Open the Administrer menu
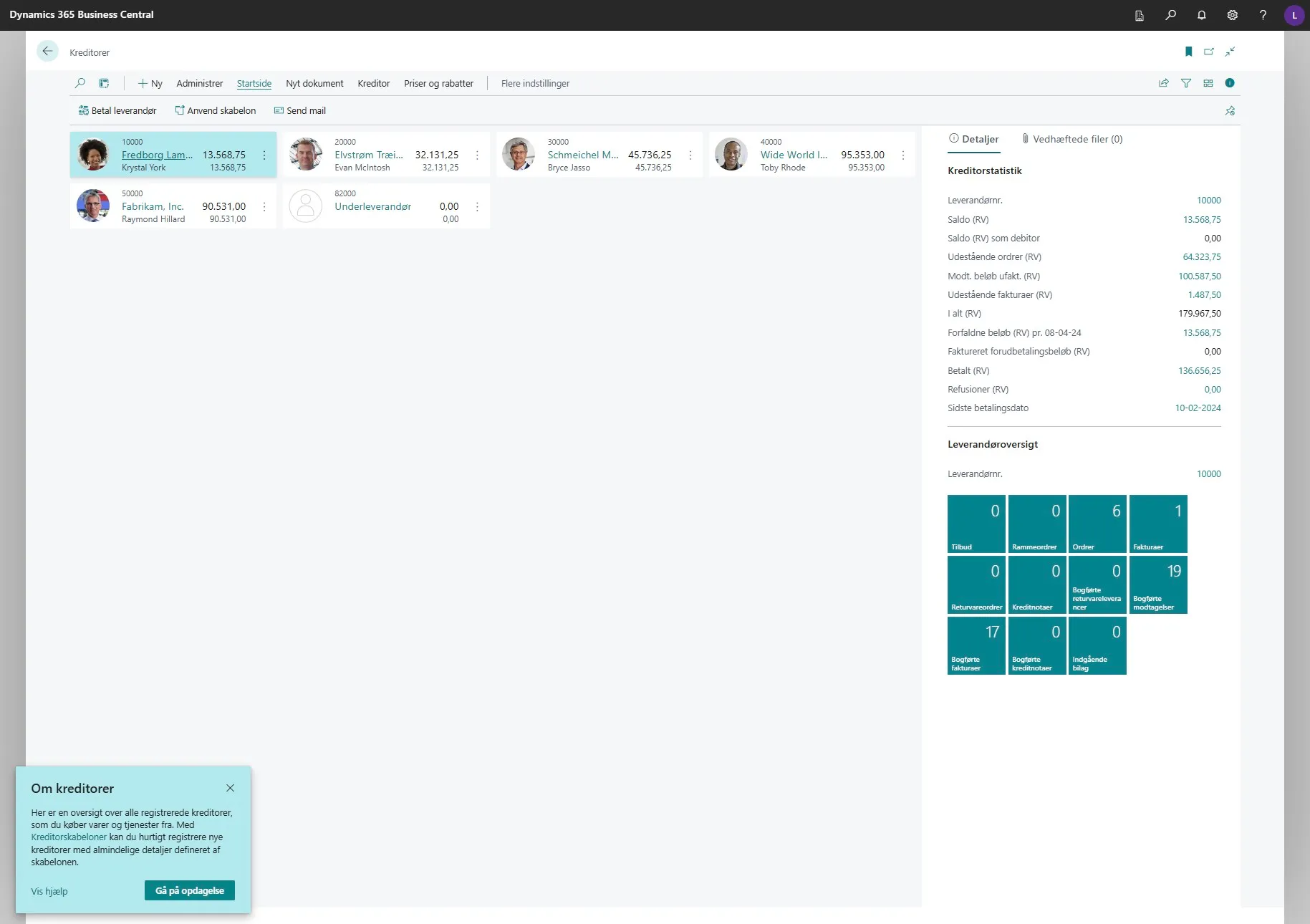Viewport: 1310px width, 924px height. coord(200,84)
